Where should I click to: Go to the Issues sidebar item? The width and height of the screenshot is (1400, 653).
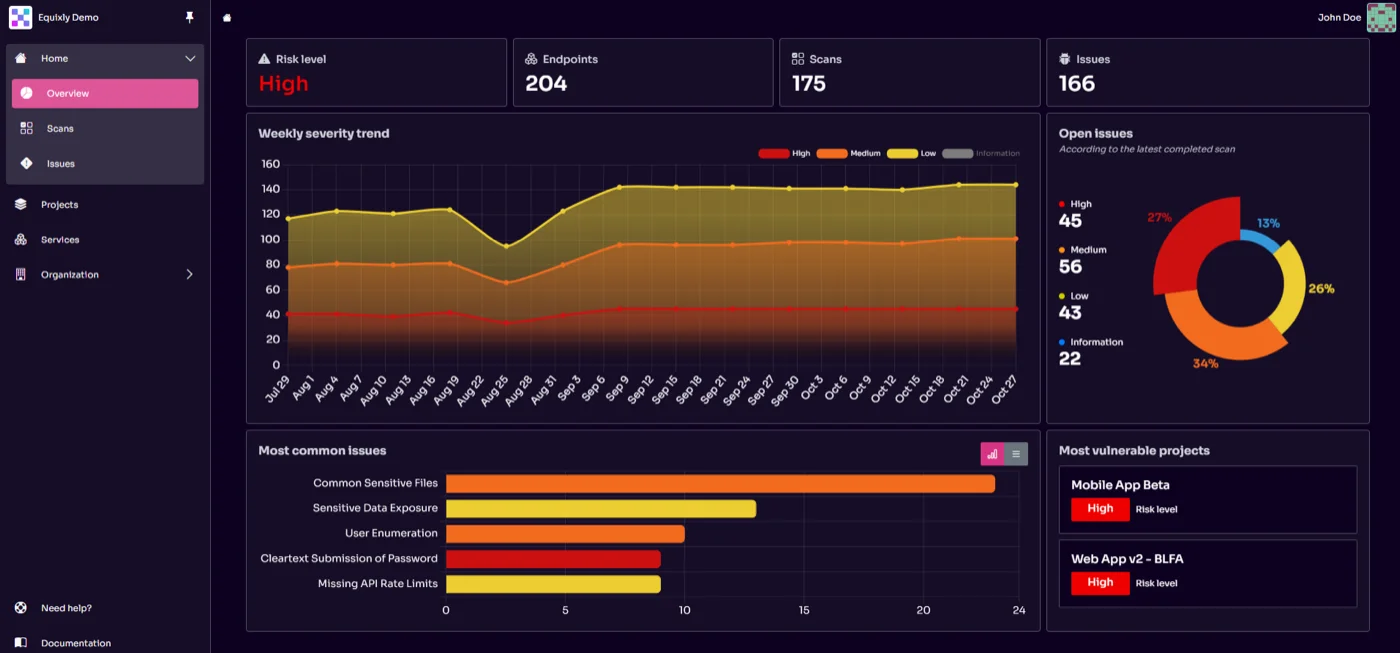(60, 163)
